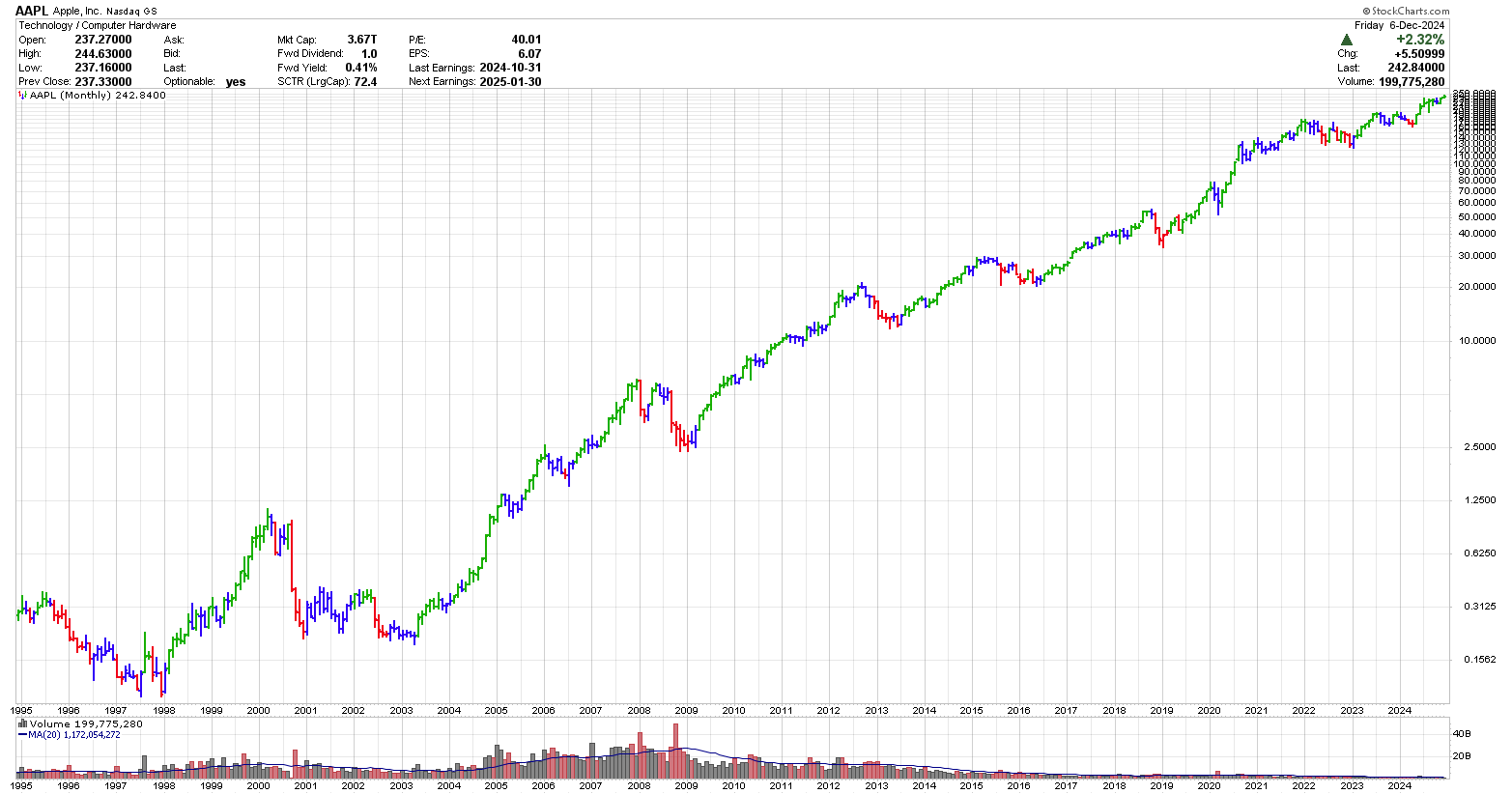This screenshot has width=1512, height=794.
Task: Click the Last Earnings date 2024-10-31
Action: 510,68
